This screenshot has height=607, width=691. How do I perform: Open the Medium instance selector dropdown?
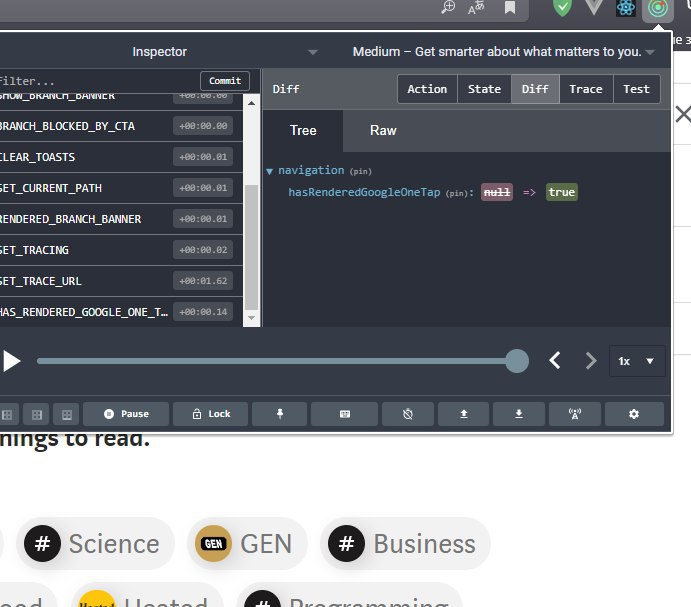point(503,52)
